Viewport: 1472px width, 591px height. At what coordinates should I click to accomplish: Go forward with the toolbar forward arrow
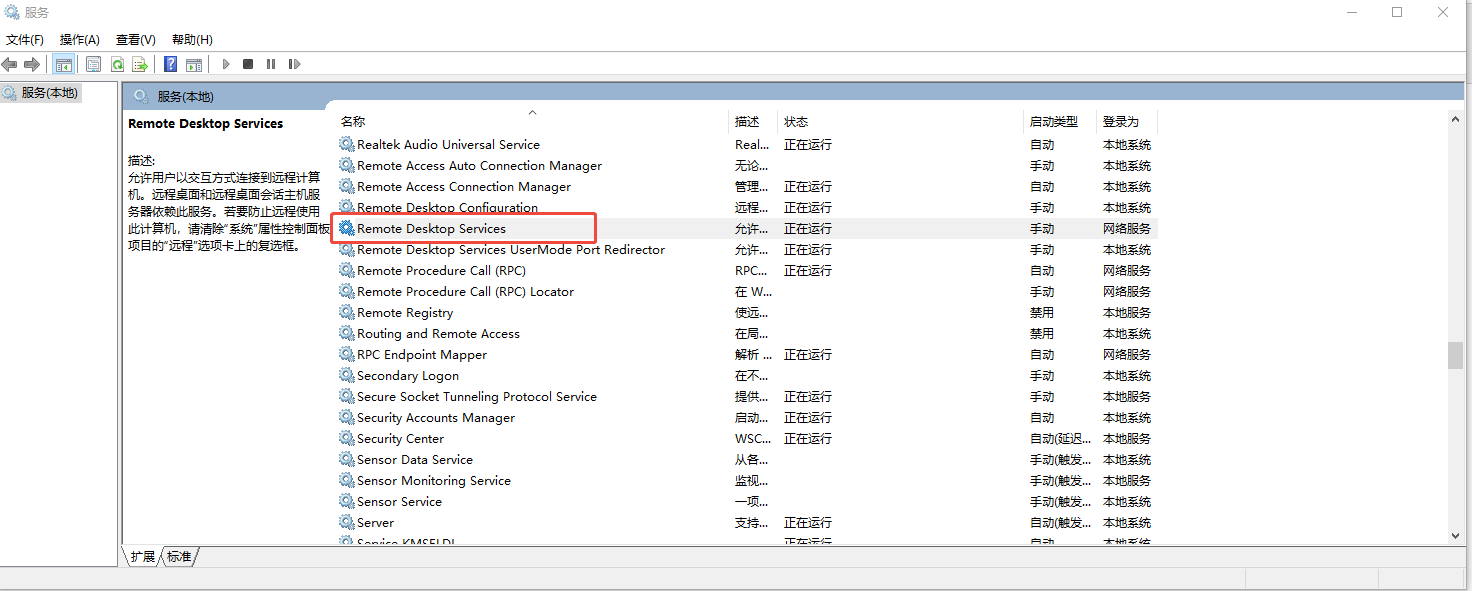pos(32,64)
